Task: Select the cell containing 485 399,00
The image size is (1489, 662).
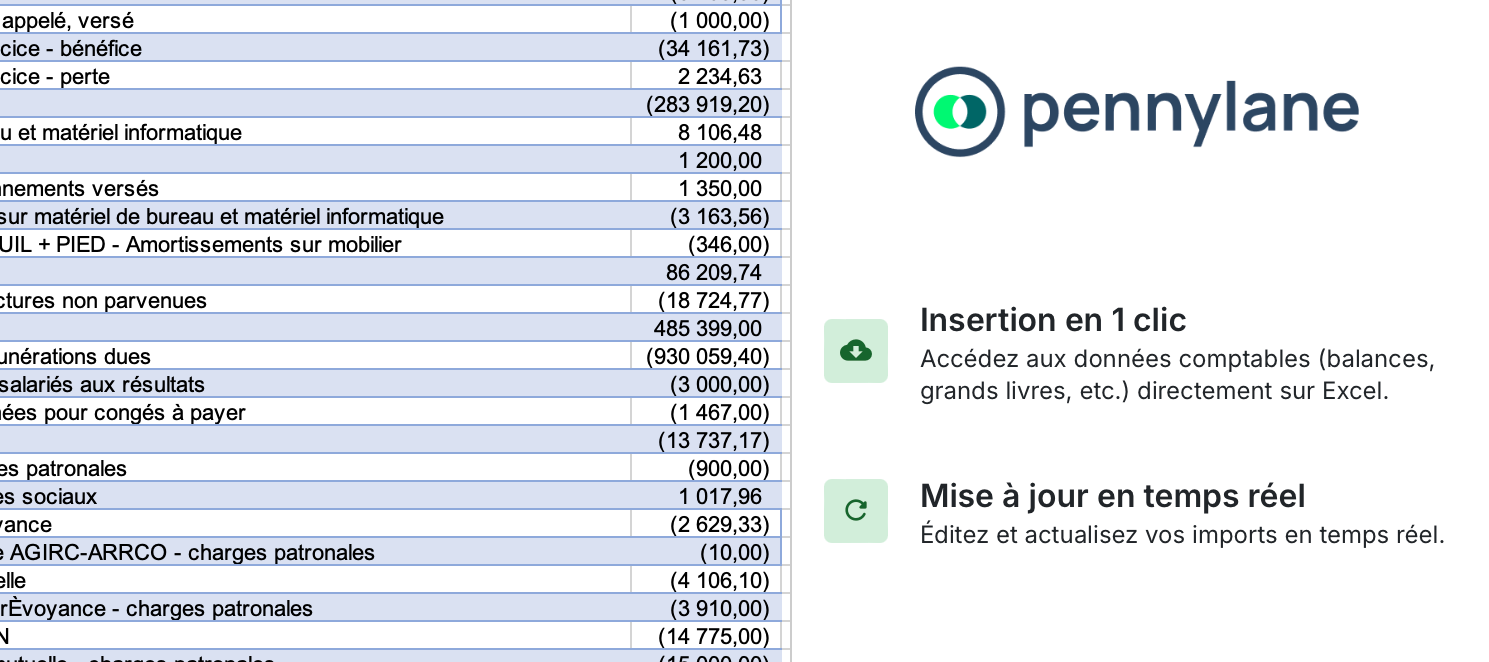Action: point(708,329)
